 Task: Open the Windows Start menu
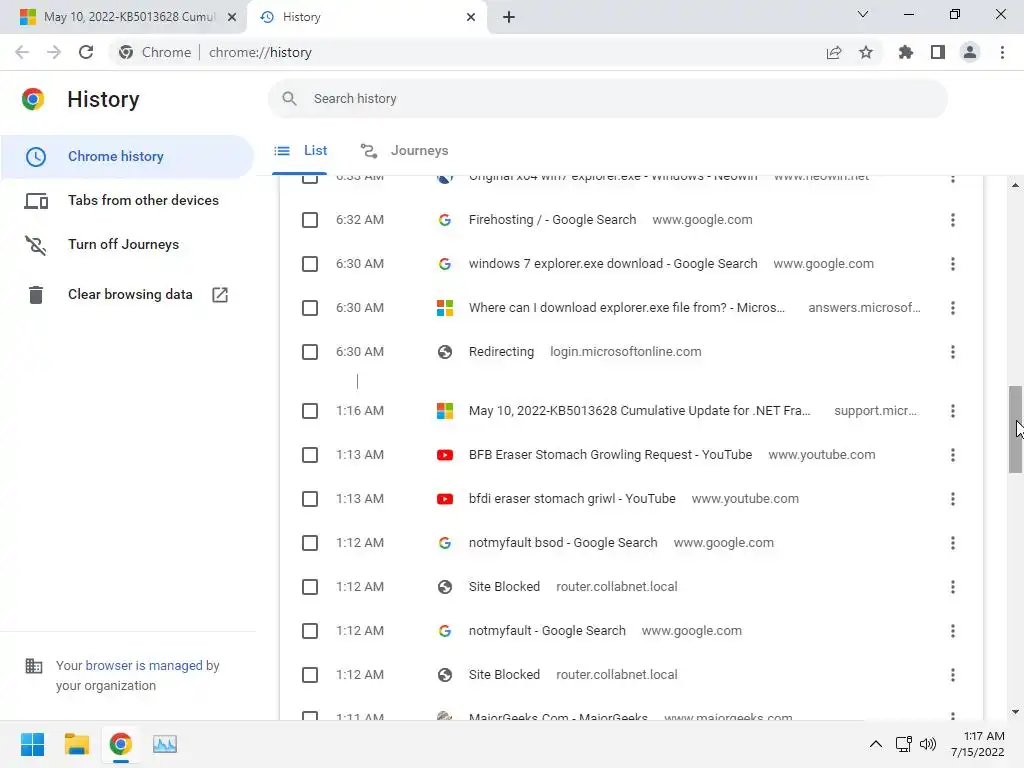click(x=32, y=744)
